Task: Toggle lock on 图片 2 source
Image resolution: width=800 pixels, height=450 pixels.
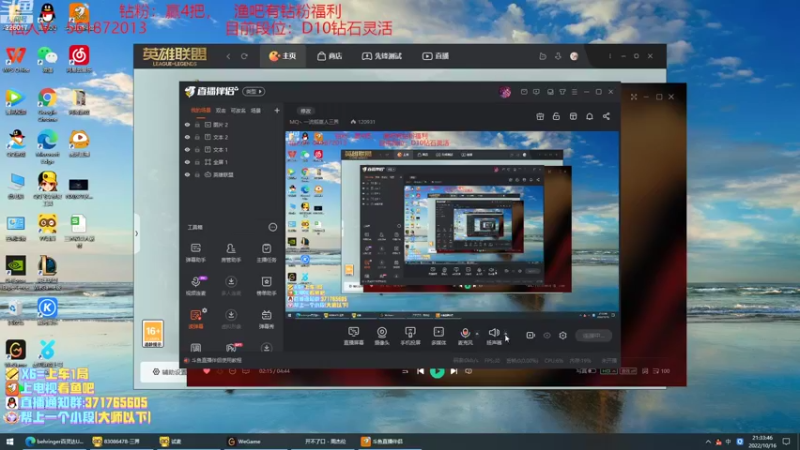Action: 197,124
